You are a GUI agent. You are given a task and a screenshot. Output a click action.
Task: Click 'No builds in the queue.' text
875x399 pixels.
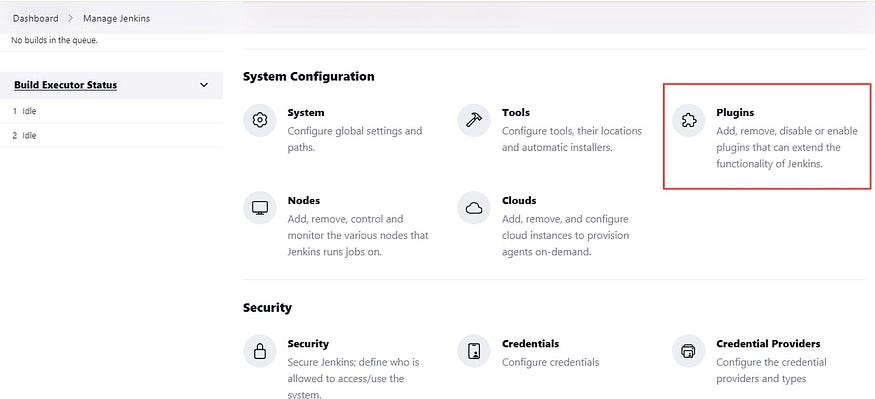[x=55, y=40]
